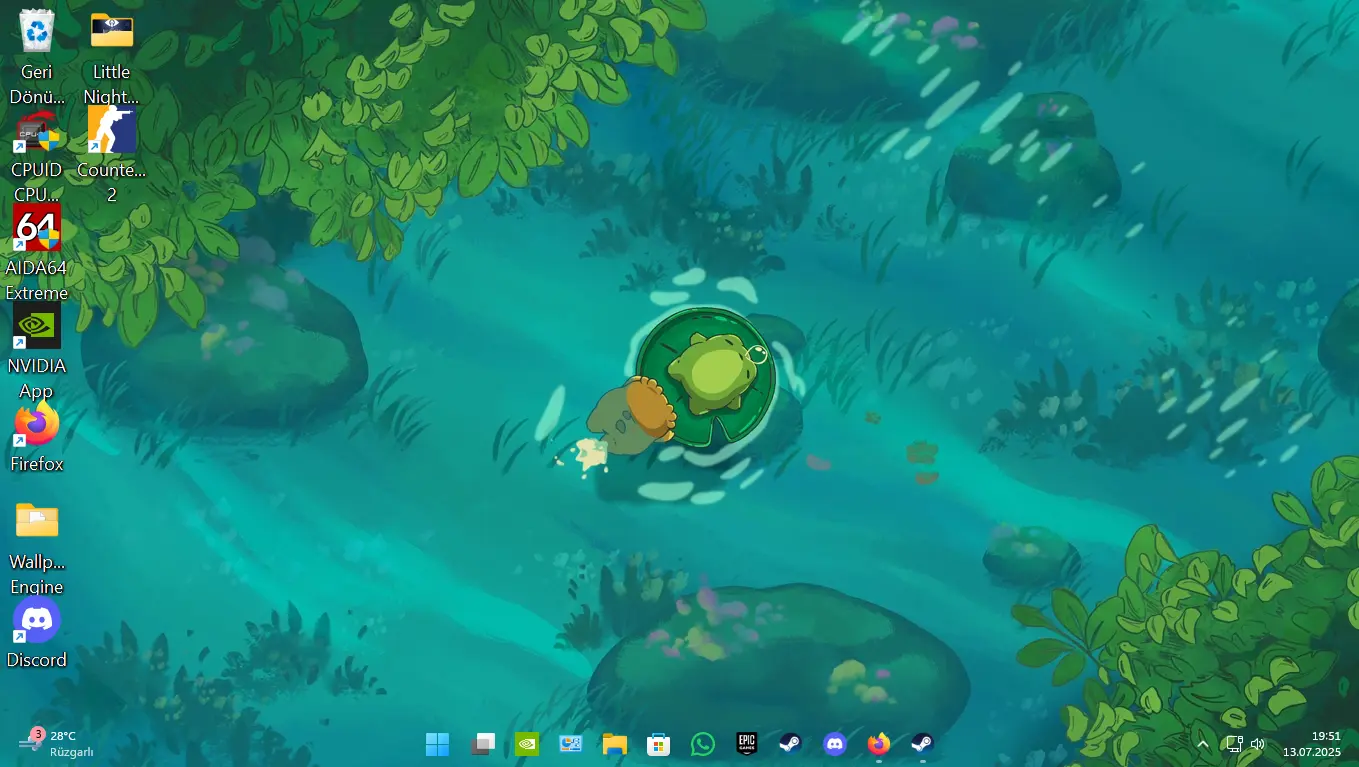Viewport: 1359px width, 767px height.
Task: Launch Epic Games from the taskbar
Action: (x=747, y=744)
